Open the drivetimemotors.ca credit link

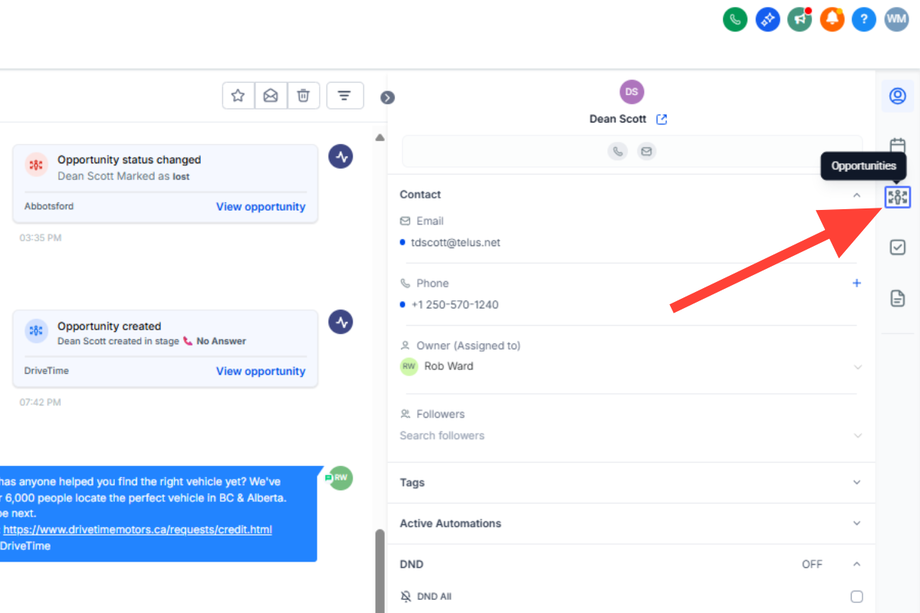click(x=137, y=530)
